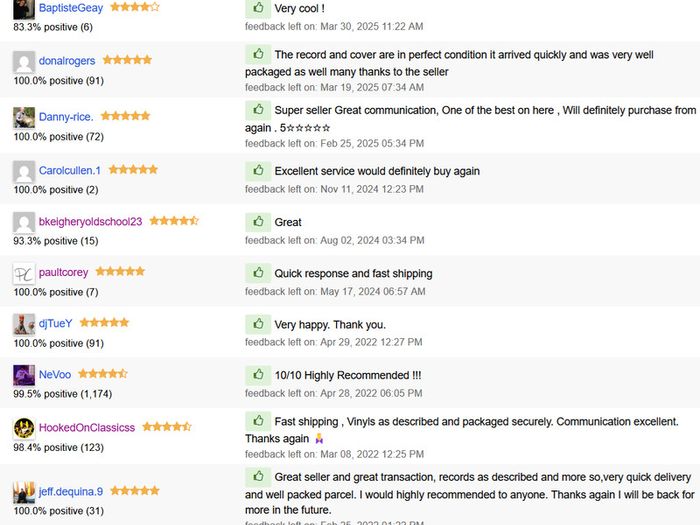Click HookedOnClassicss avatar icon

(24, 428)
